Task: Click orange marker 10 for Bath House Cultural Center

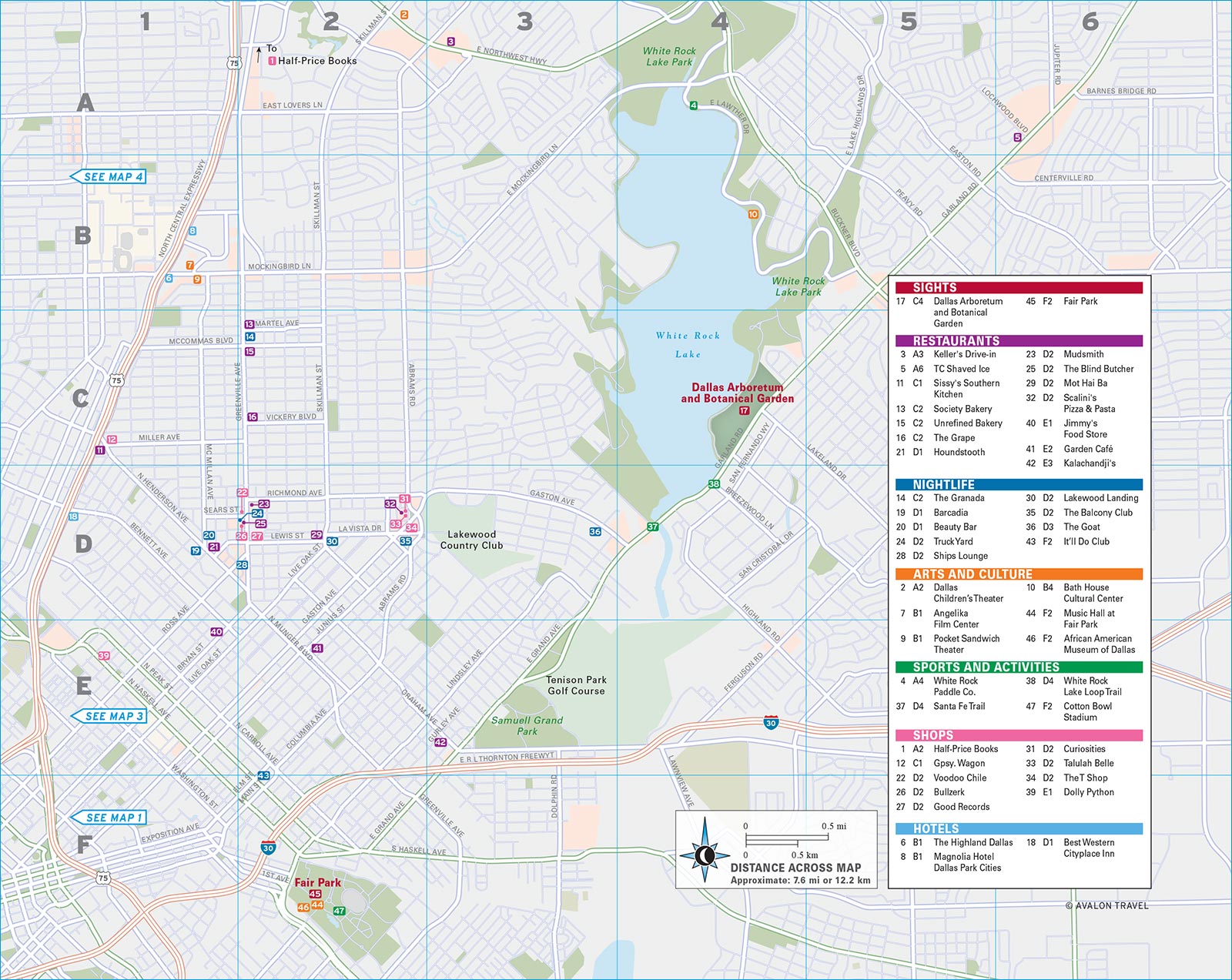Action: 753,214
